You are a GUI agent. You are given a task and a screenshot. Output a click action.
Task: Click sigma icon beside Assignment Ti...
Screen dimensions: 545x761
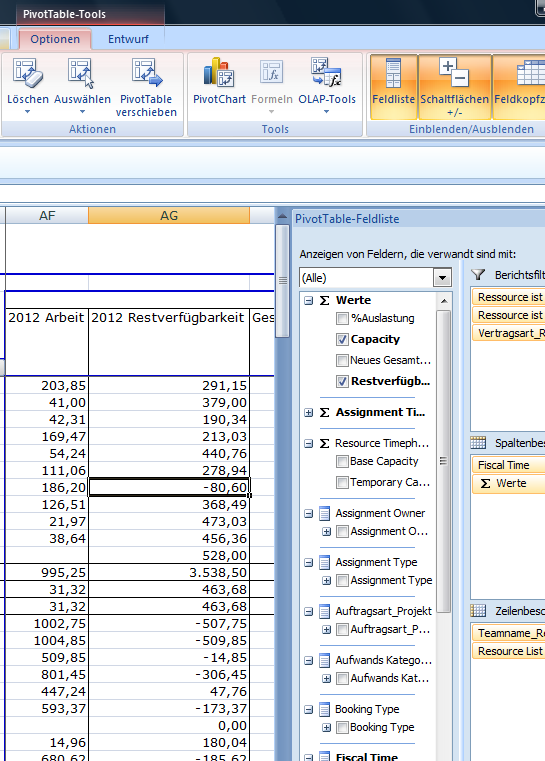(x=325, y=413)
